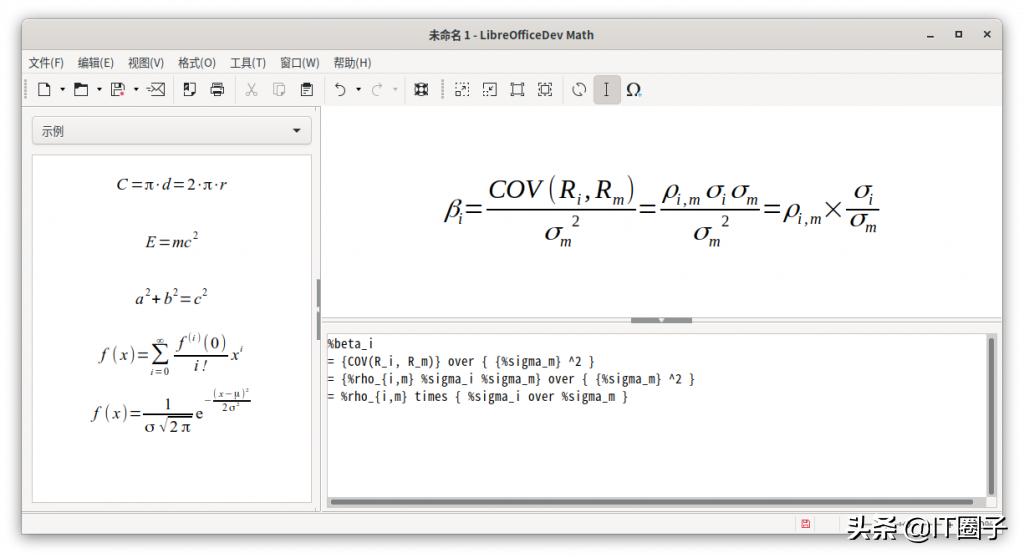
Task: Minimize the LibreOfficeDev Math window
Action: (x=930, y=35)
